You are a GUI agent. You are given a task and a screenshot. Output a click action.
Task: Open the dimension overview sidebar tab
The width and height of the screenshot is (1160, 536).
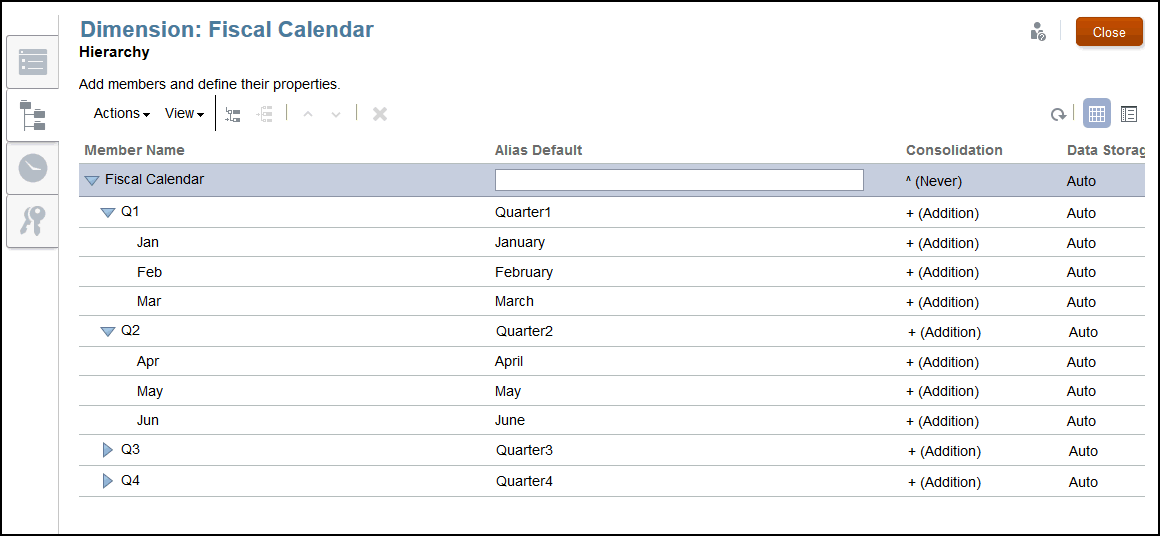click(x=33, y=62)
